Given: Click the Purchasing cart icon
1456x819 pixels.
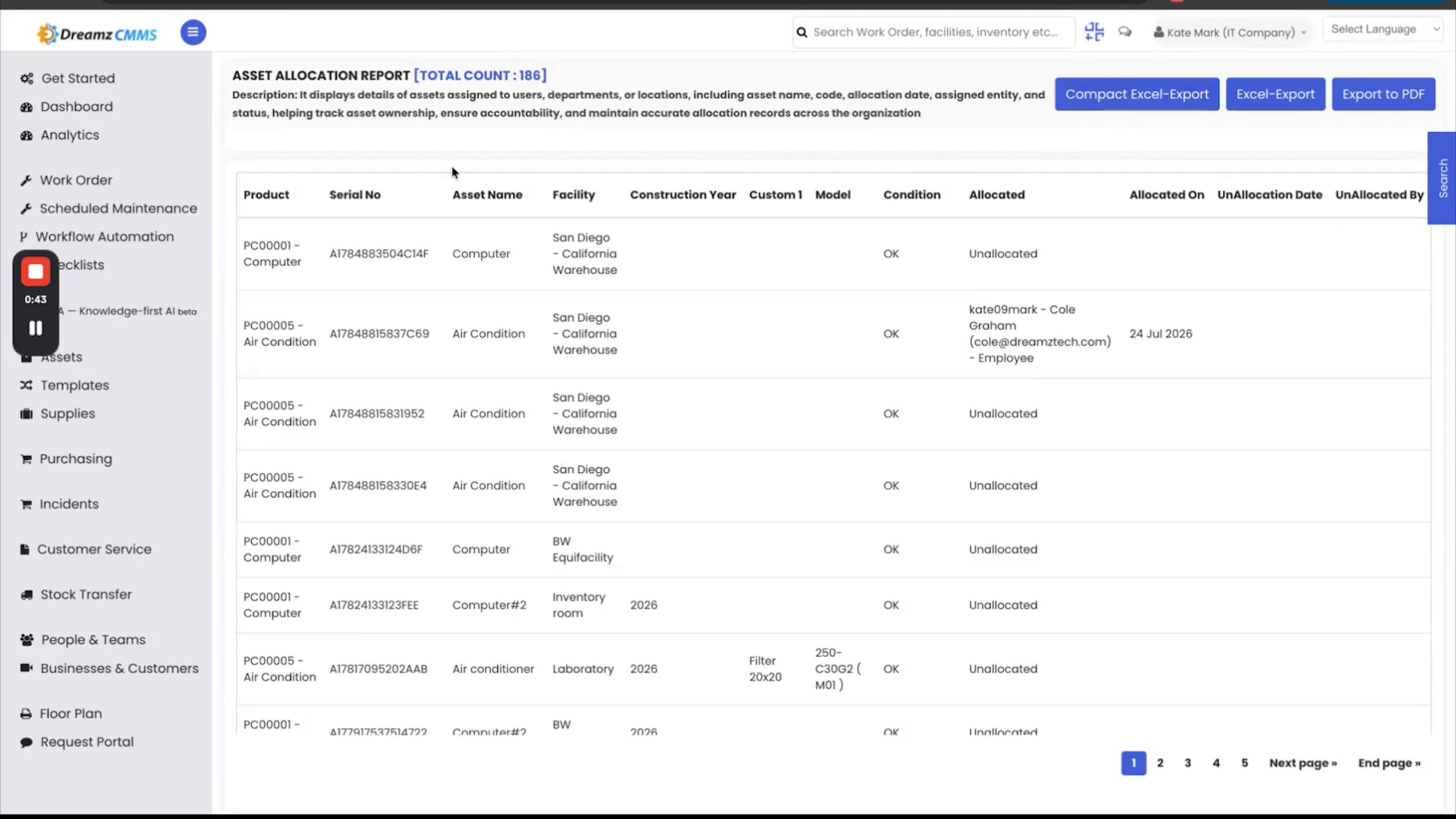Looking at the screenshot, I should (26, 459).
